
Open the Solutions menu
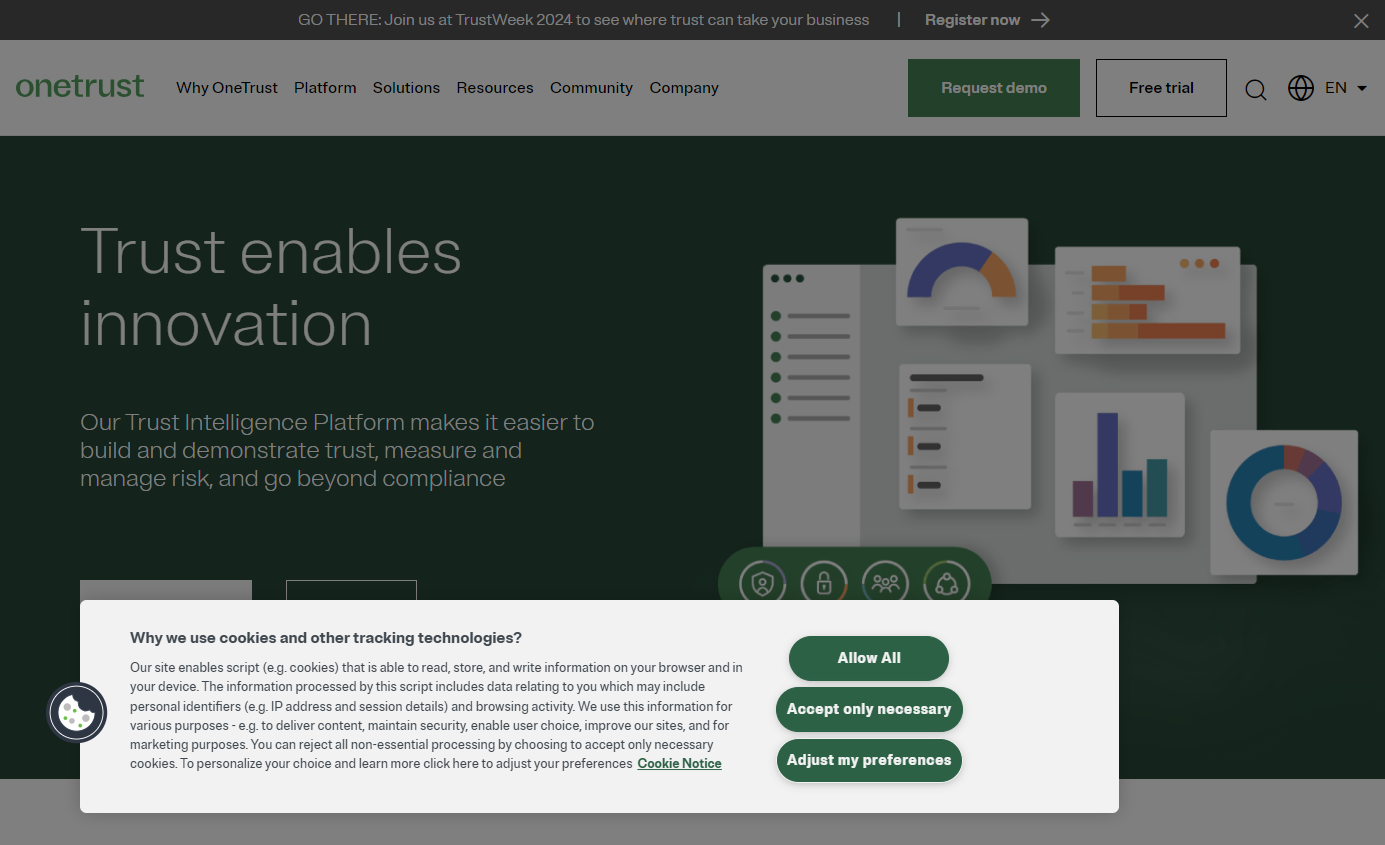pos(406,88)
